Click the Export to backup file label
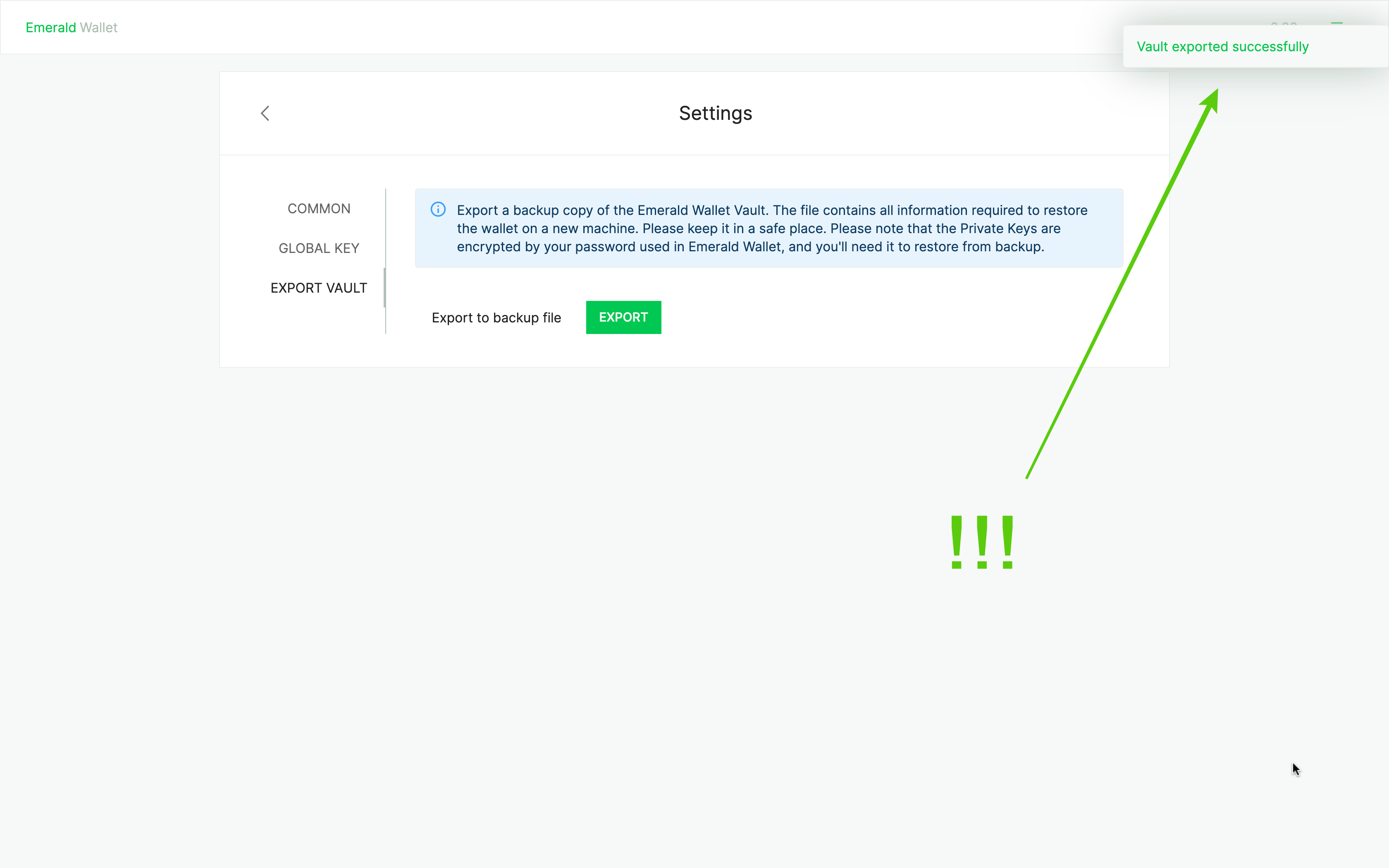Screen dimensions: 1389x868 pyautogui.click(x=496, y=317)
